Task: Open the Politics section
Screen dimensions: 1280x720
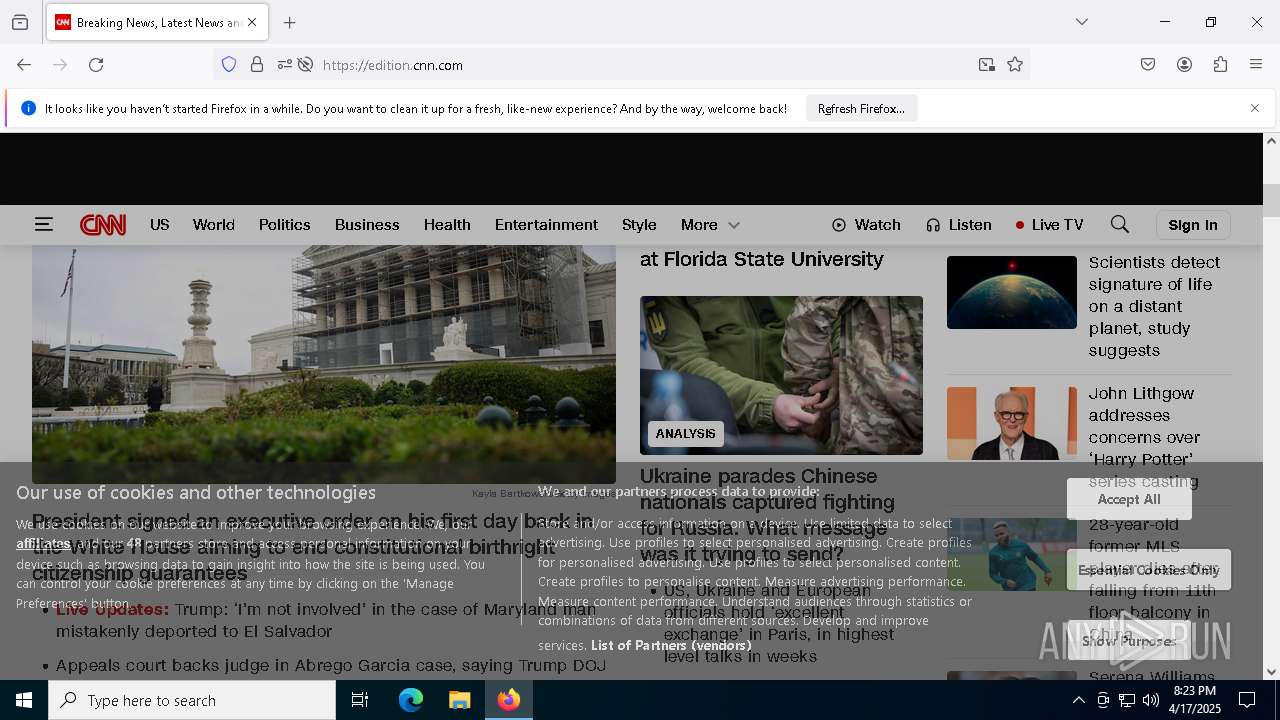Action: click(285, 225)
